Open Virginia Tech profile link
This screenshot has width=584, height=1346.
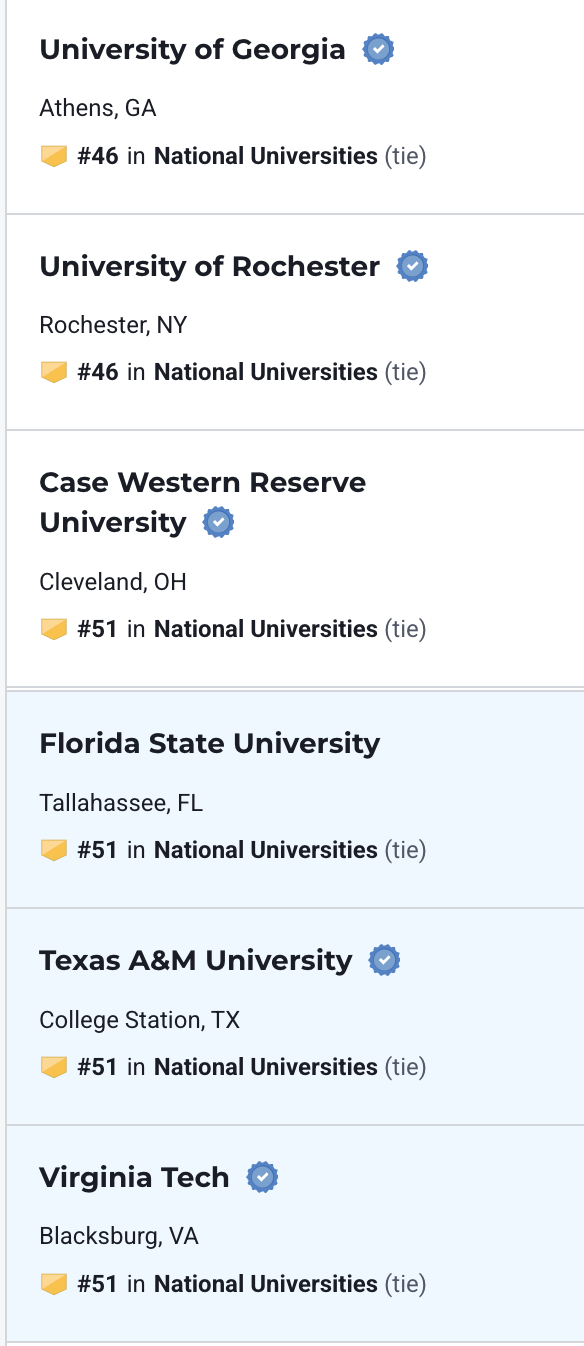(134, 1177)
